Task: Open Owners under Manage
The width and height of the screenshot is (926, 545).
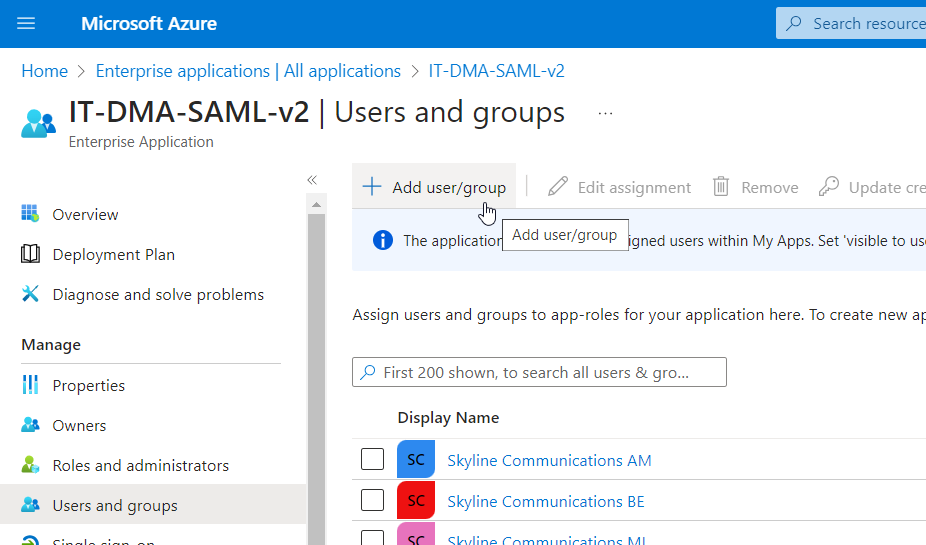Action: (79, 426)
